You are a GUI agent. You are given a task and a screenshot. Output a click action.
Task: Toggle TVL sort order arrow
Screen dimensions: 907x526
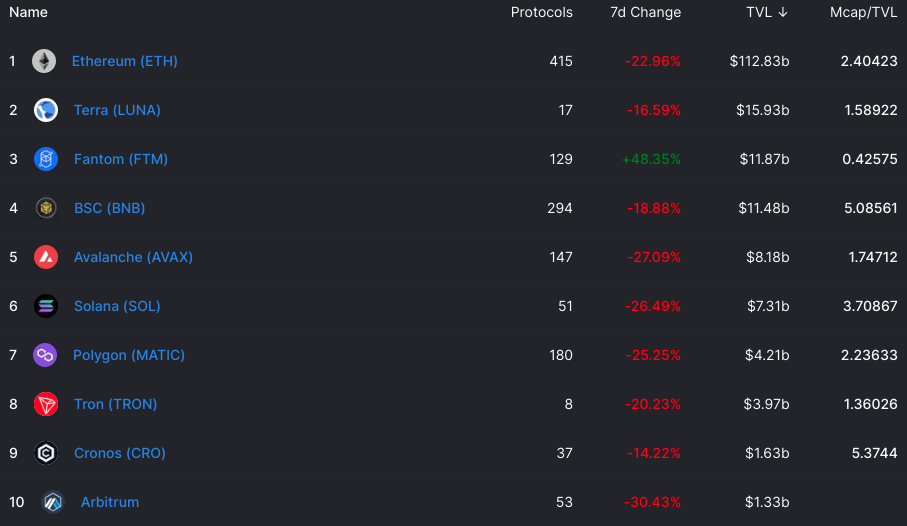pyautogui.click(x=783, y=12)
